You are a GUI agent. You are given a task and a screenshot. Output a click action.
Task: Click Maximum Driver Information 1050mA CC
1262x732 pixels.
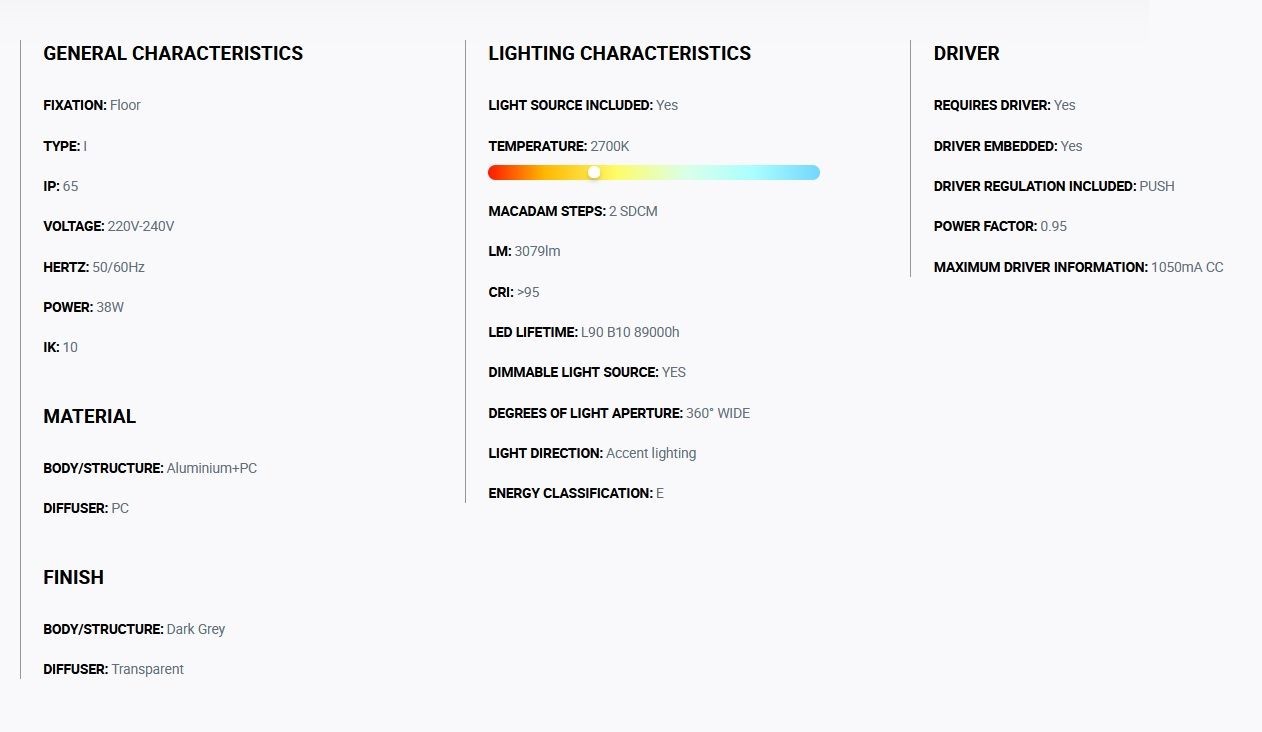[x=1078, y=267]
